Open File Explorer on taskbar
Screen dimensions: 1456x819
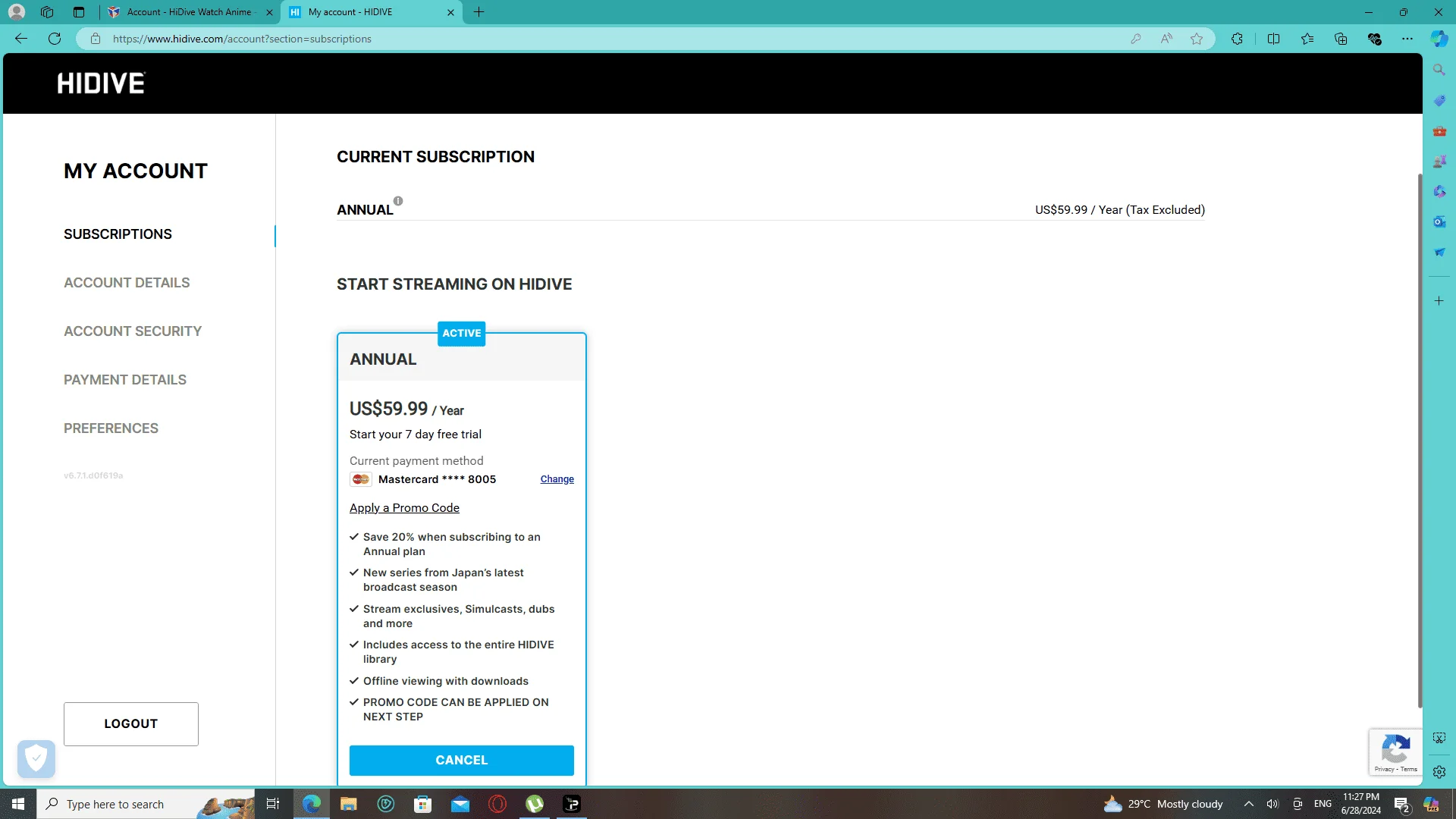[x=348, y=804]
